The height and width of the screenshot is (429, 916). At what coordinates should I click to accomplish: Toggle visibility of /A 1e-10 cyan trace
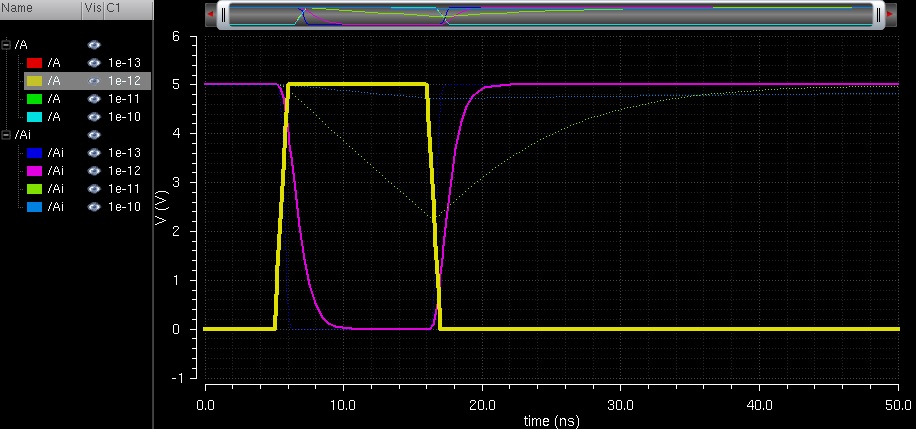pos(94,117)
